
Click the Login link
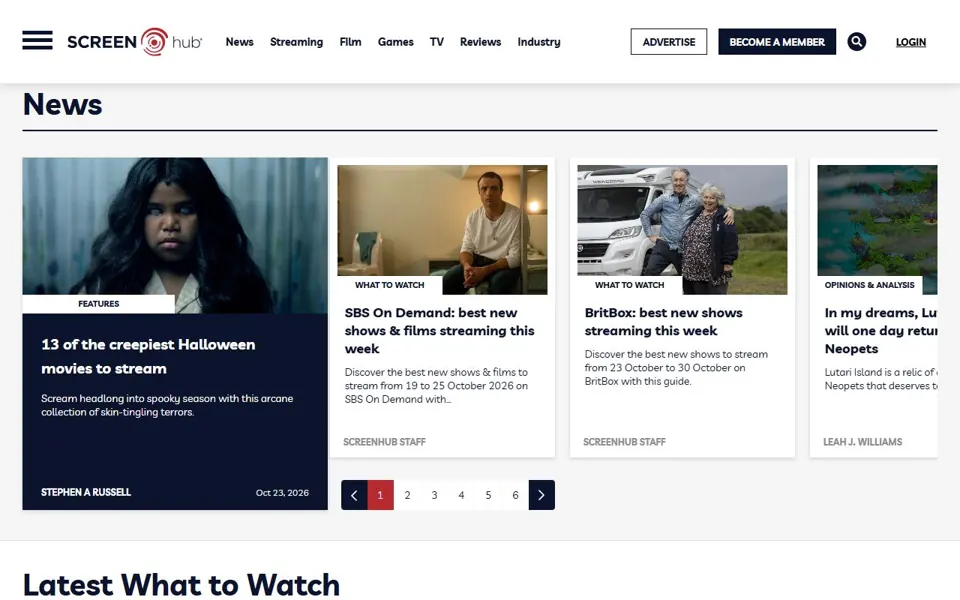(x=910, y=42)
